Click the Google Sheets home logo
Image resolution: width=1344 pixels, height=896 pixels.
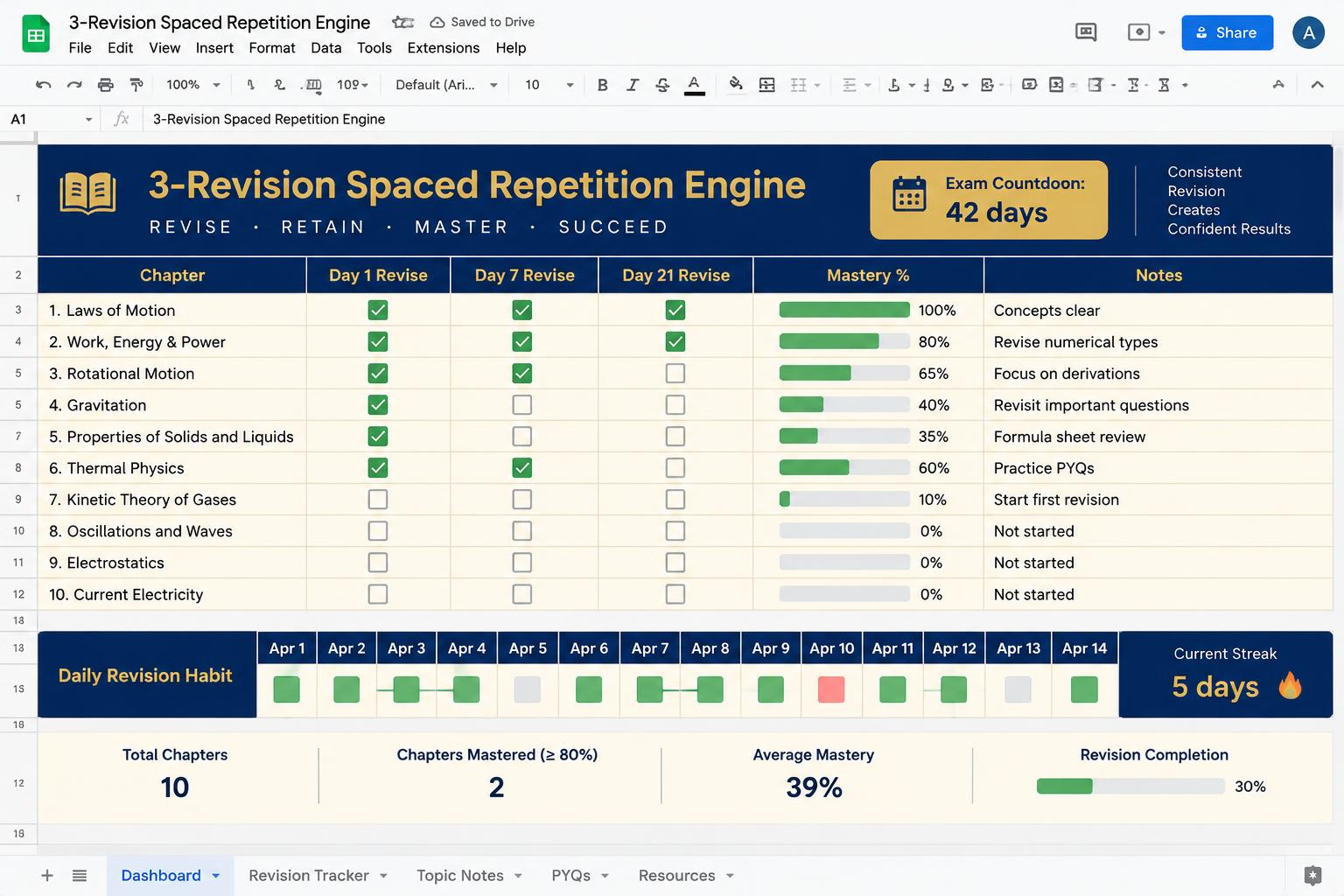point(36,35)
